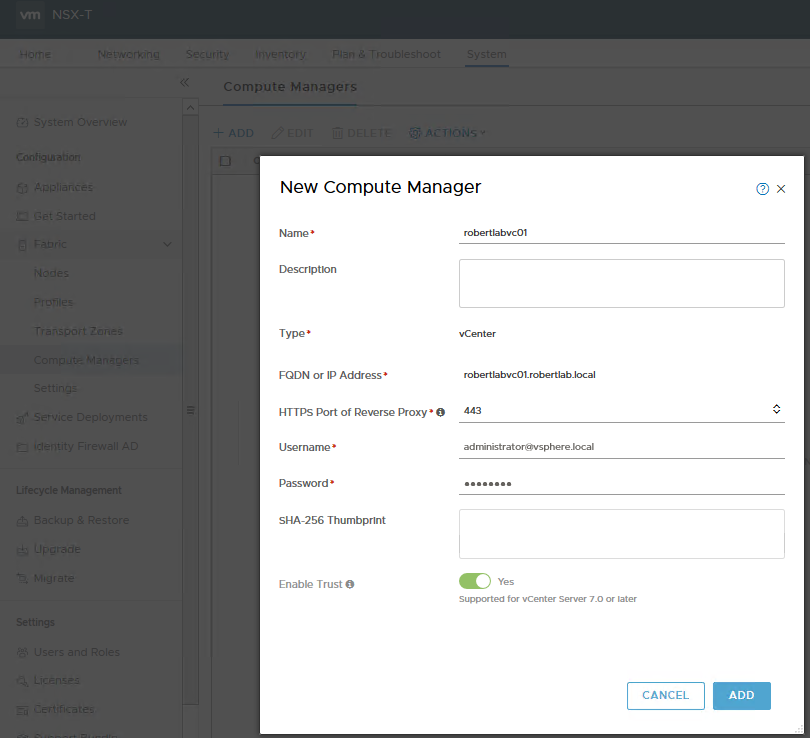The height and width of the screenshot is (738, 810).
Task: Open the dialog help question mark icon
Action: [763, 188]
